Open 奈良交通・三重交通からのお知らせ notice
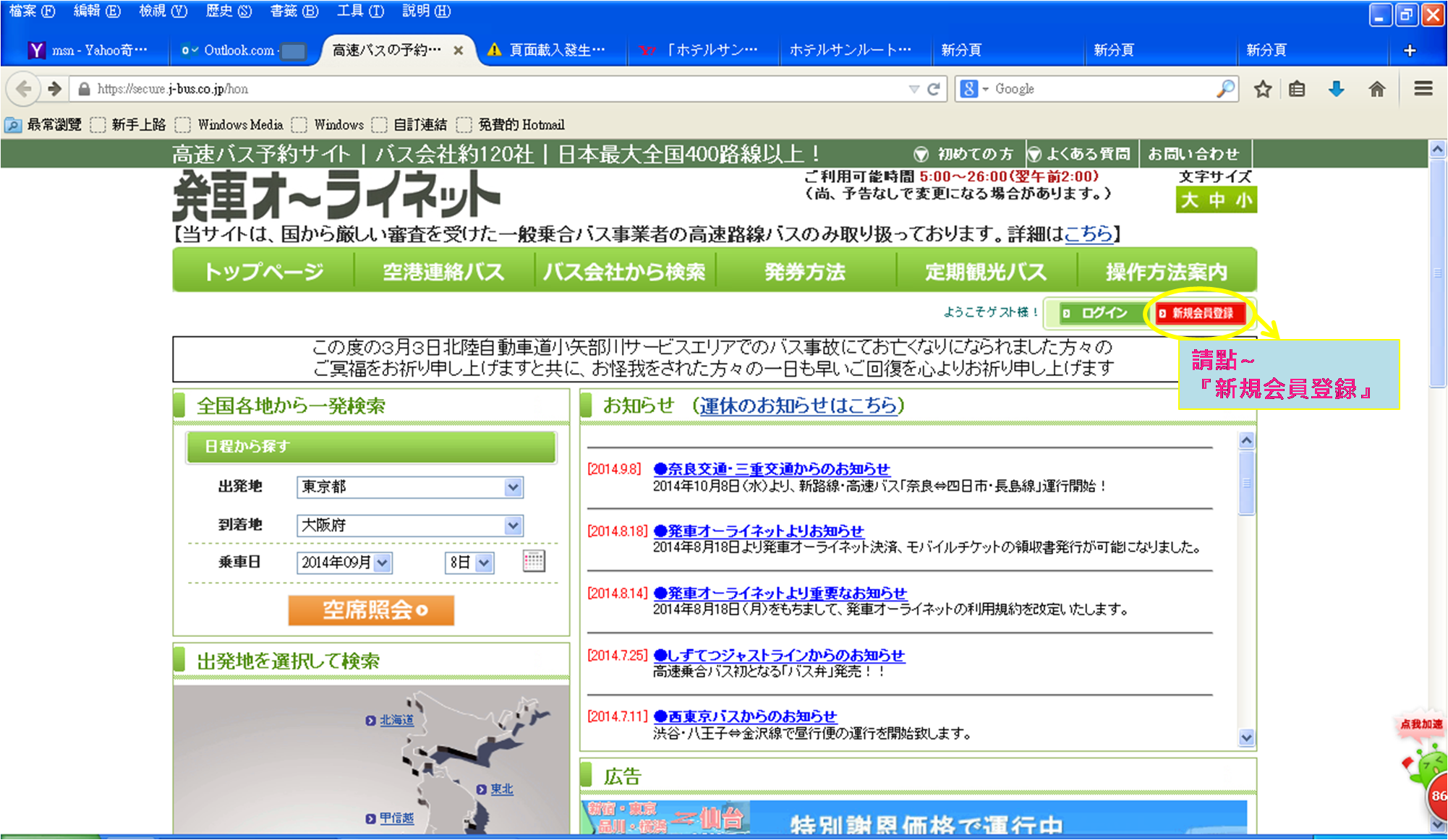This screenshot has width=1448, height=840. click(772, 468)
